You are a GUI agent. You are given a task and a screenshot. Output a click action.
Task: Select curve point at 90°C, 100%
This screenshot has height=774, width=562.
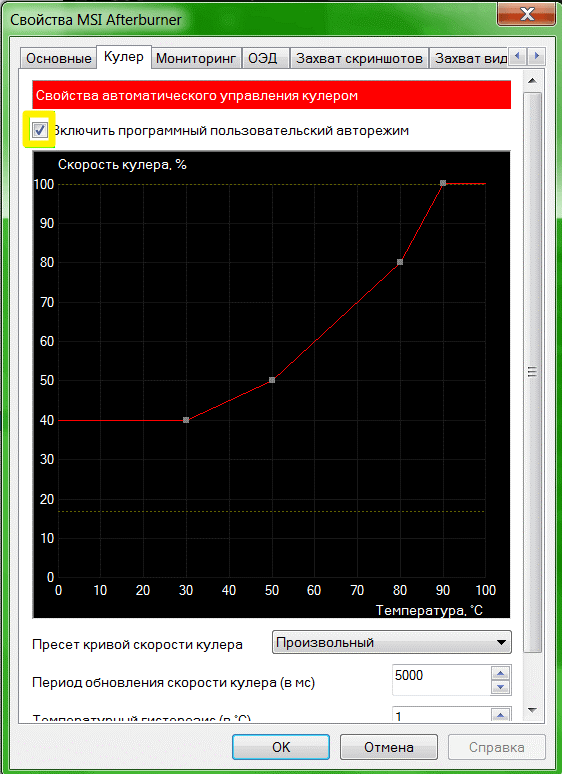(x=443, y=183)
